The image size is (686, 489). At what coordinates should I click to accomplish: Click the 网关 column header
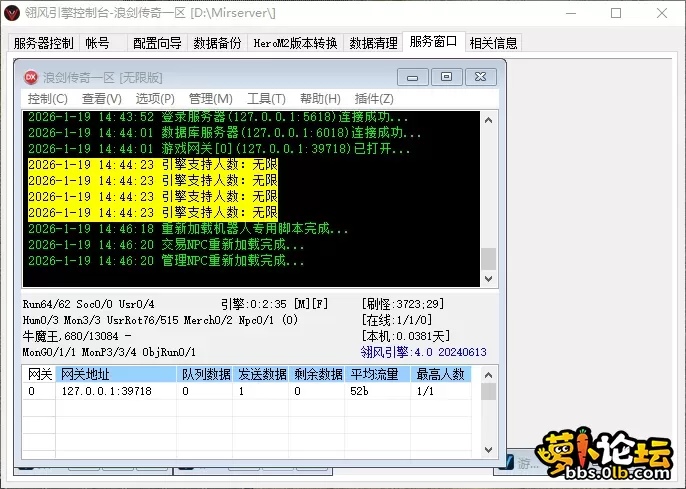(39, 374)
